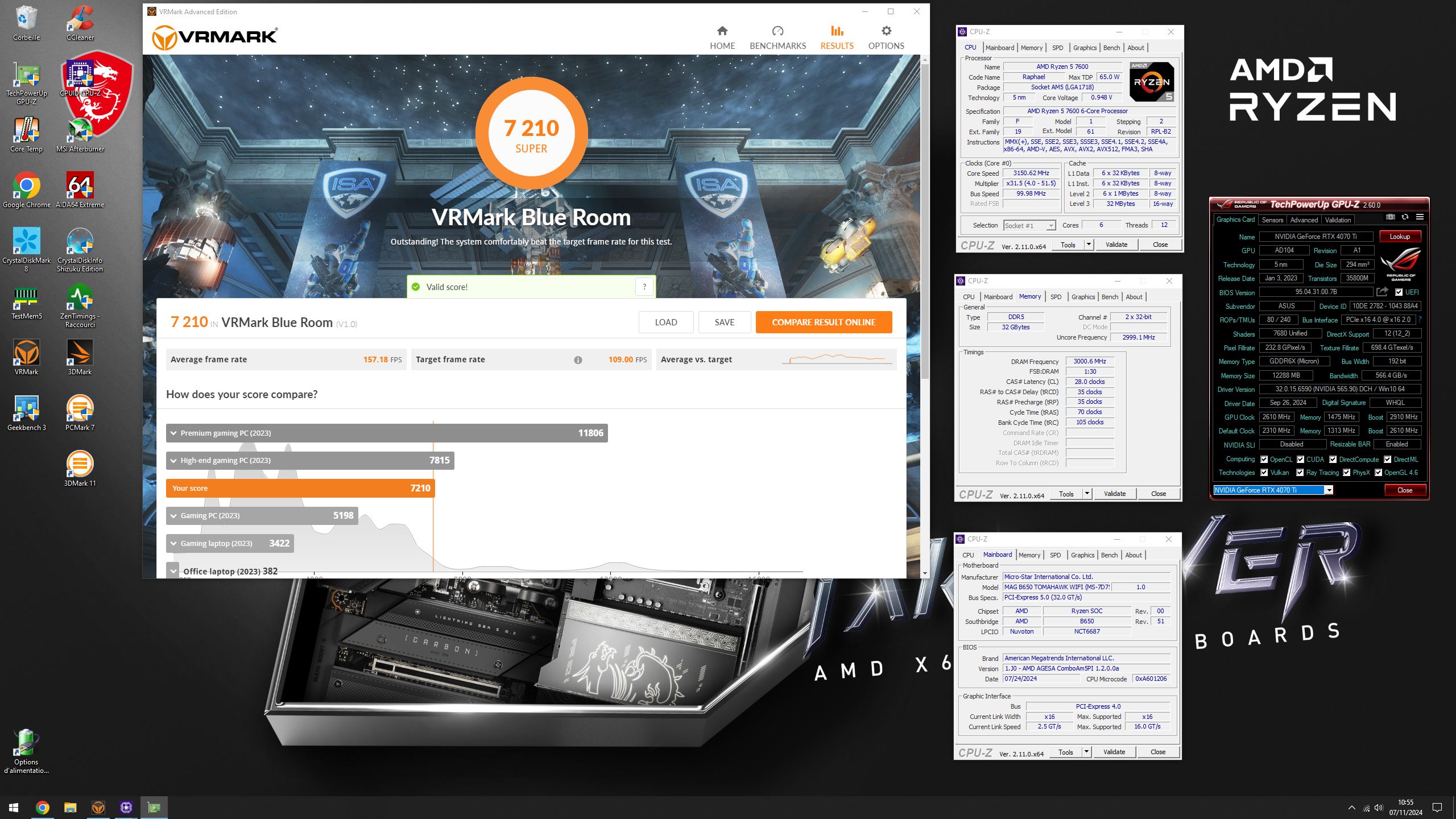Take a screenshot with GPU-Z camera icon
Viewport: 1456px width, 819px height.
[x=1391, y=217]
